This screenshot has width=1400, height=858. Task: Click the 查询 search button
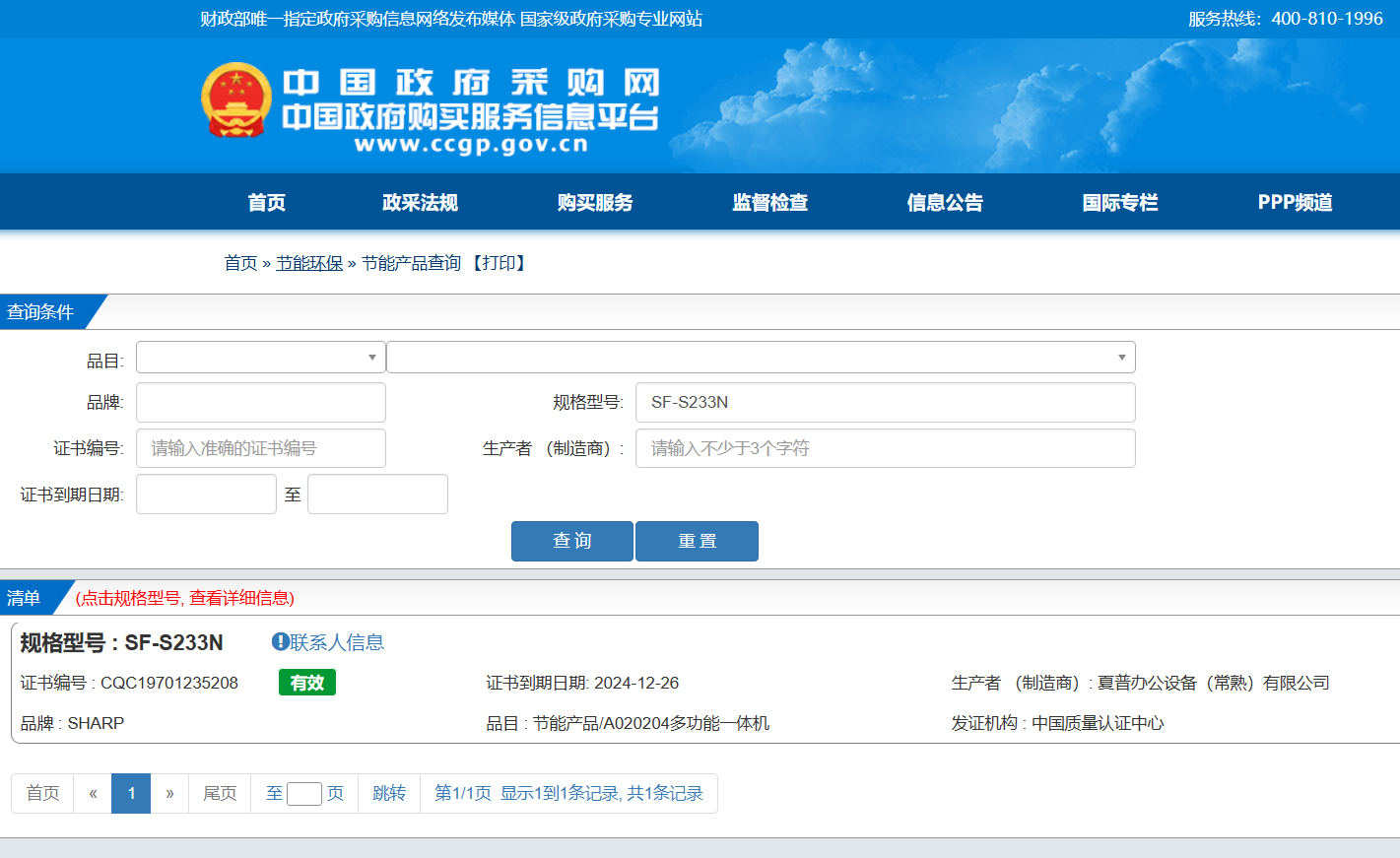571,541
